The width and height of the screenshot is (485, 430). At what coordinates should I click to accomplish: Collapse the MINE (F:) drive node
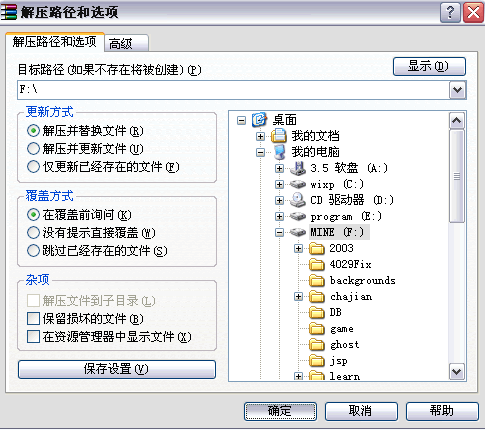[279, 232]
